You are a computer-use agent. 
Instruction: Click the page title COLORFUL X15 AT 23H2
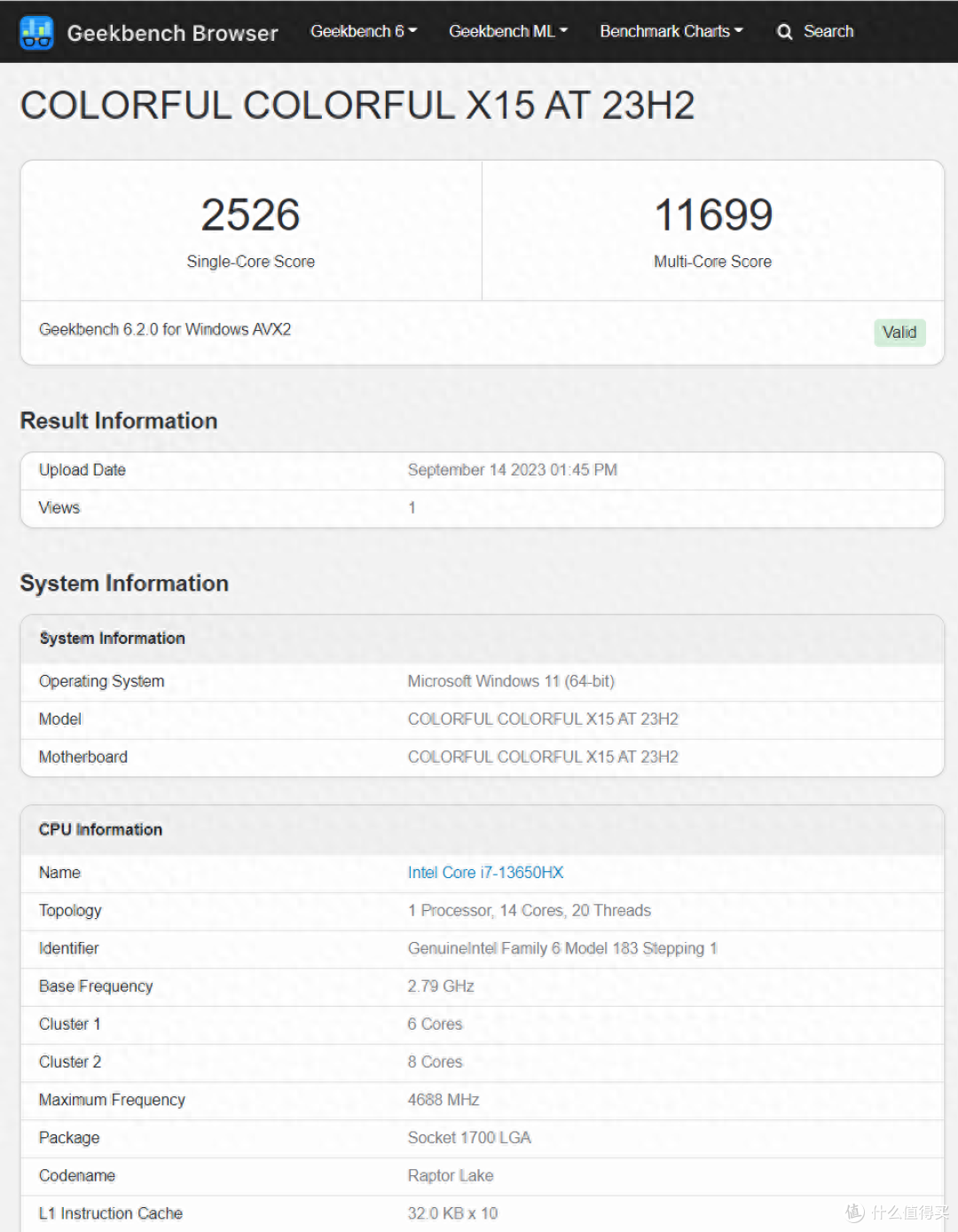click(x=357, y=106)
